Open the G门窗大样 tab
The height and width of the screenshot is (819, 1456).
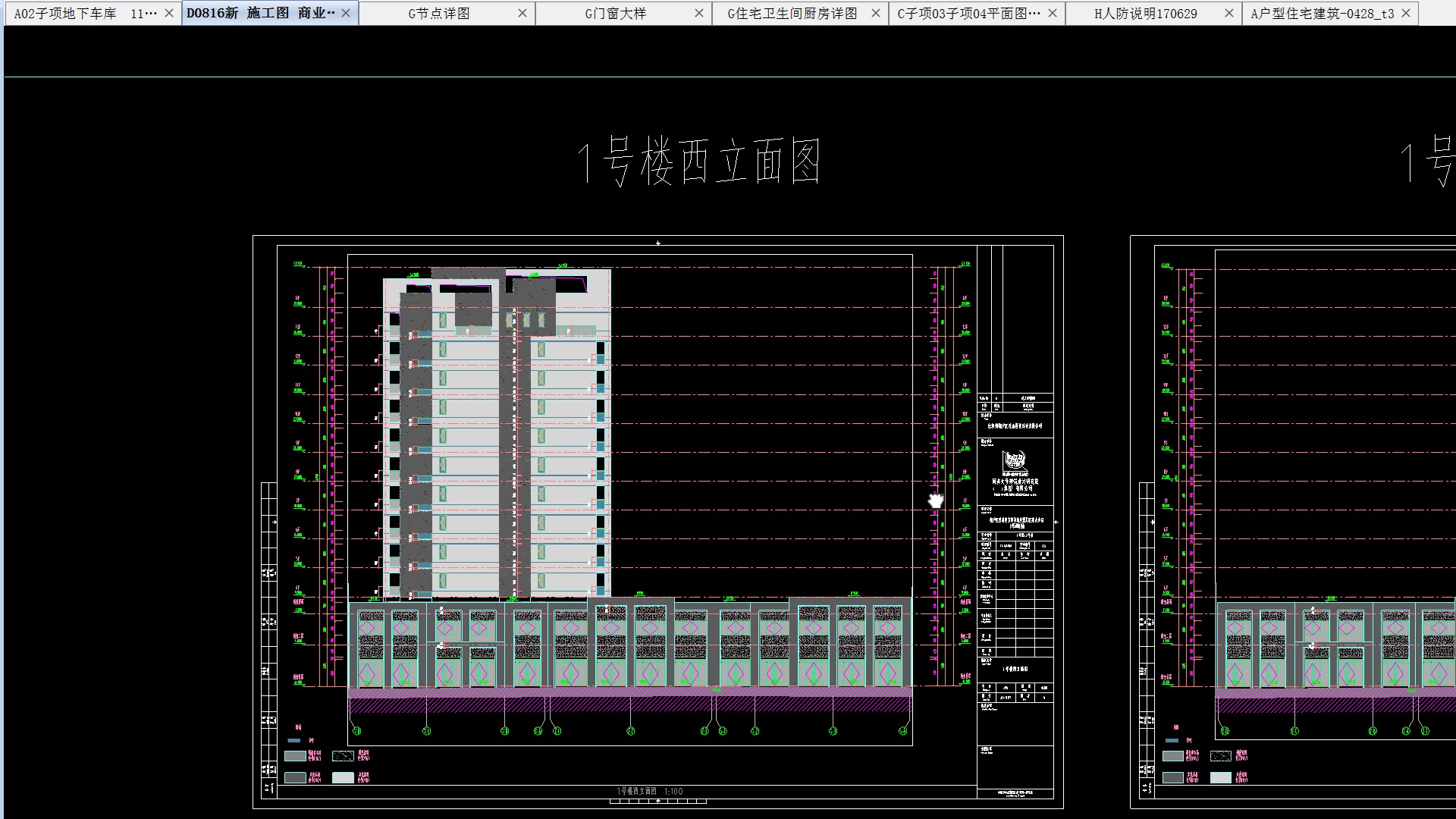[x=615, y=14]
